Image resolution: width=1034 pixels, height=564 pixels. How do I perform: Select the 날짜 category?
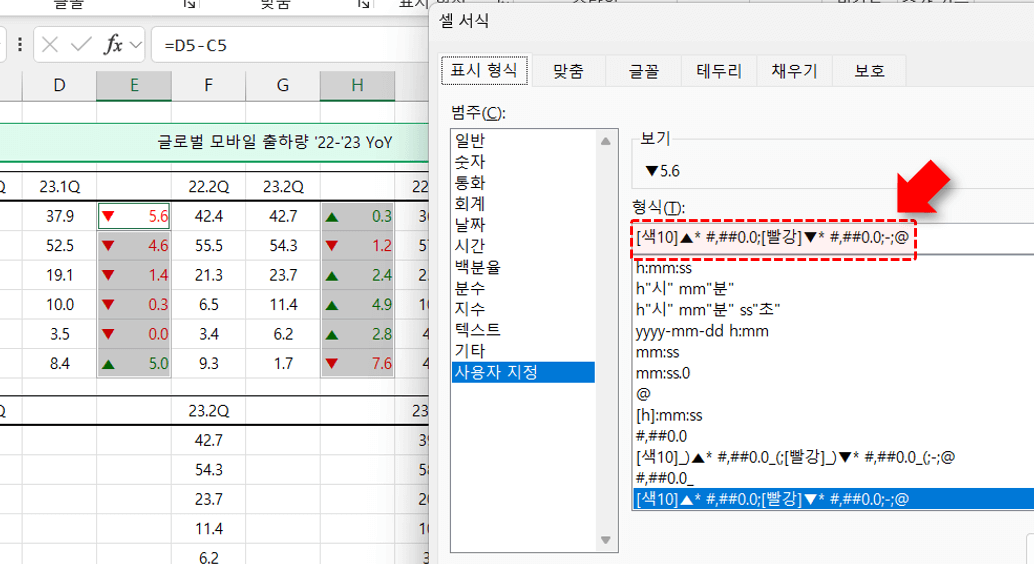tap(524, 225)
